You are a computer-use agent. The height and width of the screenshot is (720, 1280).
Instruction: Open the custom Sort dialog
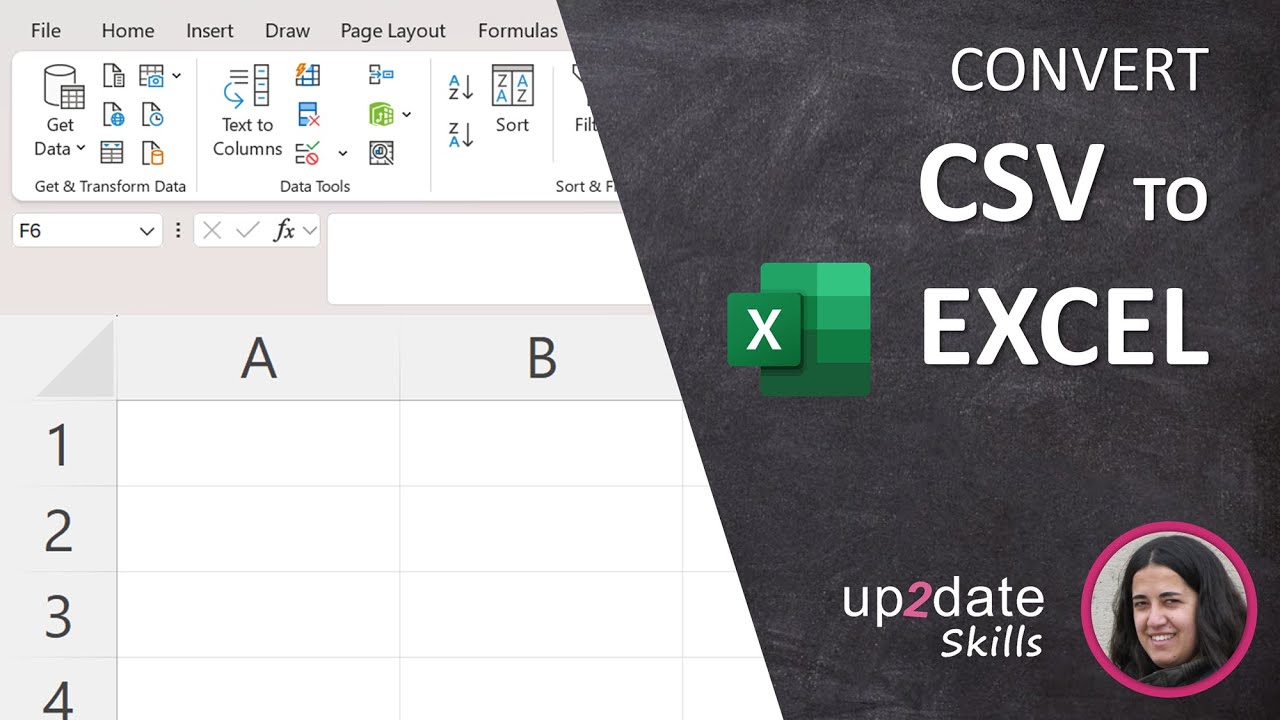512,100
